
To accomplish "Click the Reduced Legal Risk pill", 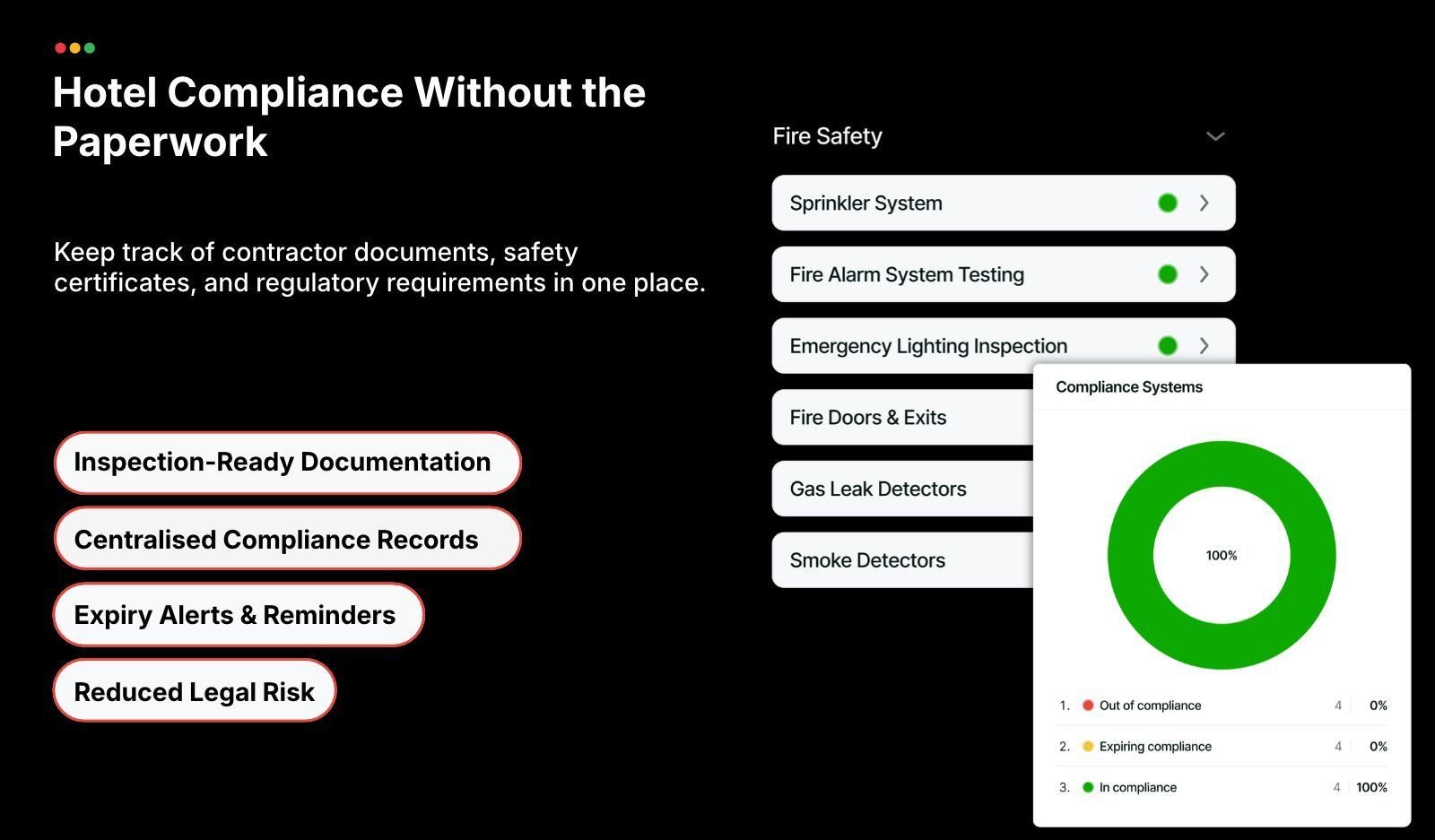I will pos(195,691).
